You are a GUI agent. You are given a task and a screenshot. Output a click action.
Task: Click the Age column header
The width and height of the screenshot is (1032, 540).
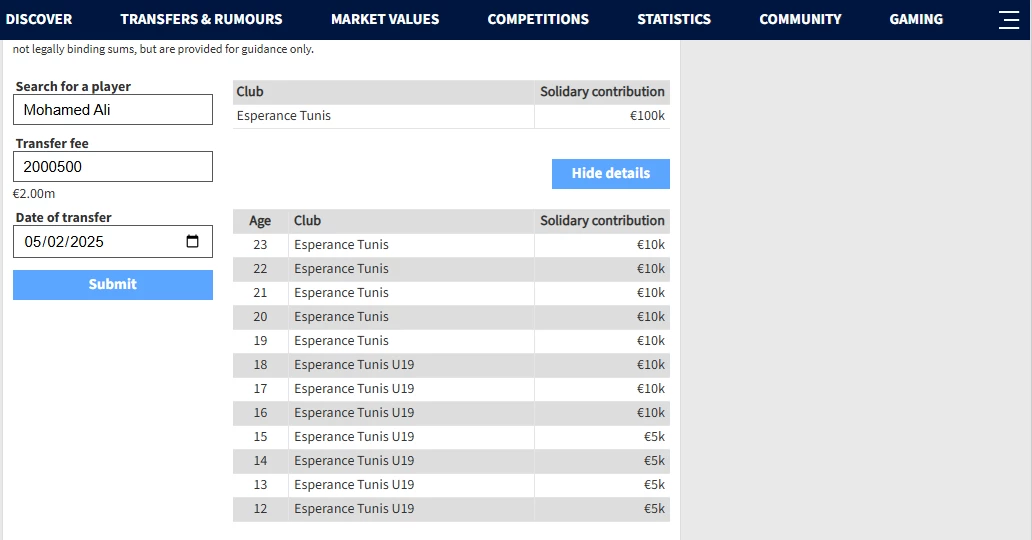pyautogui.click(x=260, y=221)
